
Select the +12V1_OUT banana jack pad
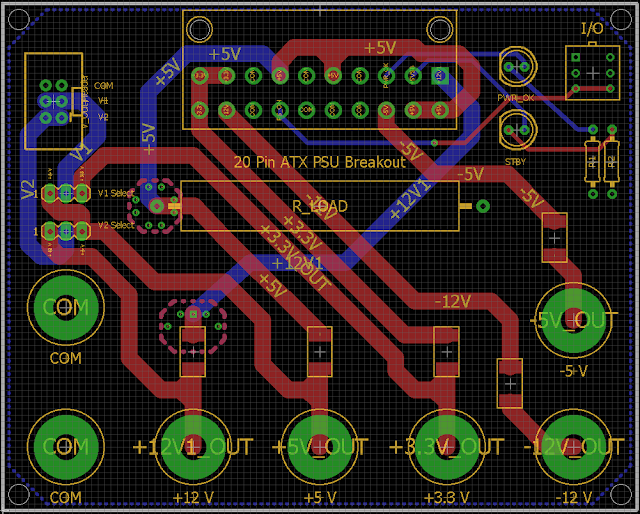(193, 447)
